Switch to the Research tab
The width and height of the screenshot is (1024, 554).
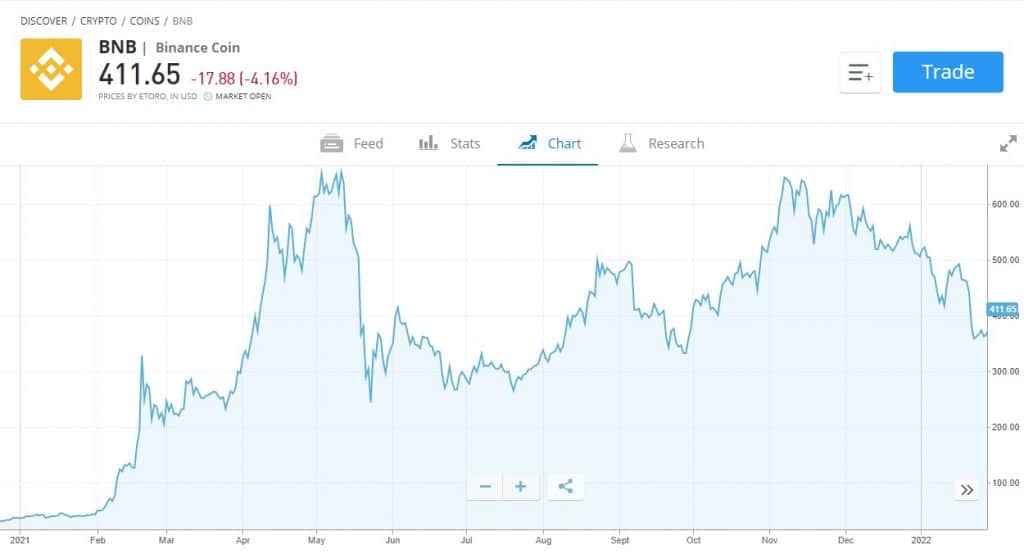click(662, 143)
